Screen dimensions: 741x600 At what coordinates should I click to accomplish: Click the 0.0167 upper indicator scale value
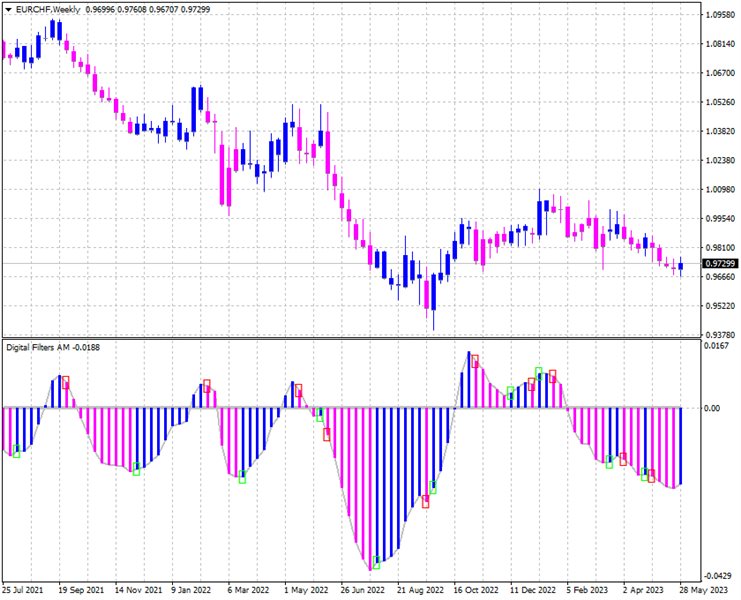[x=716, y=346]
